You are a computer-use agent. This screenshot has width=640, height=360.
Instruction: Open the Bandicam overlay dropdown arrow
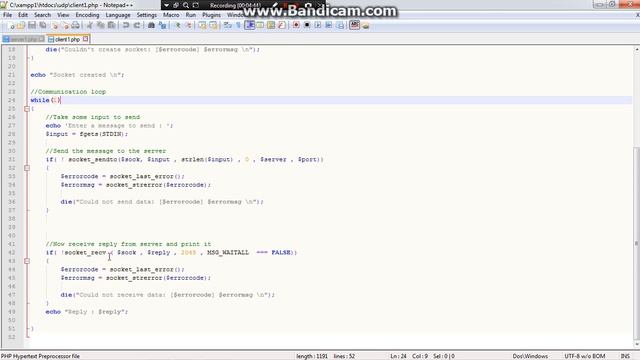[166, 5]
